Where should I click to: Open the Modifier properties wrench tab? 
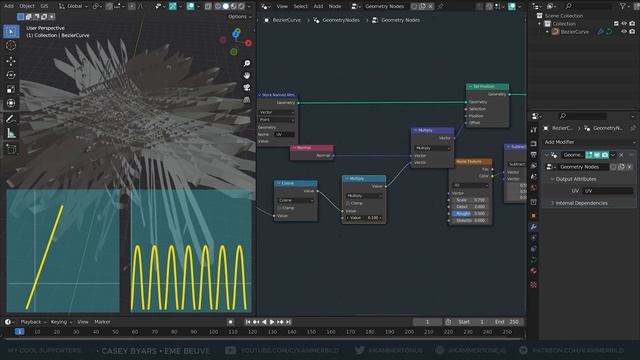[x=533, y=227]
